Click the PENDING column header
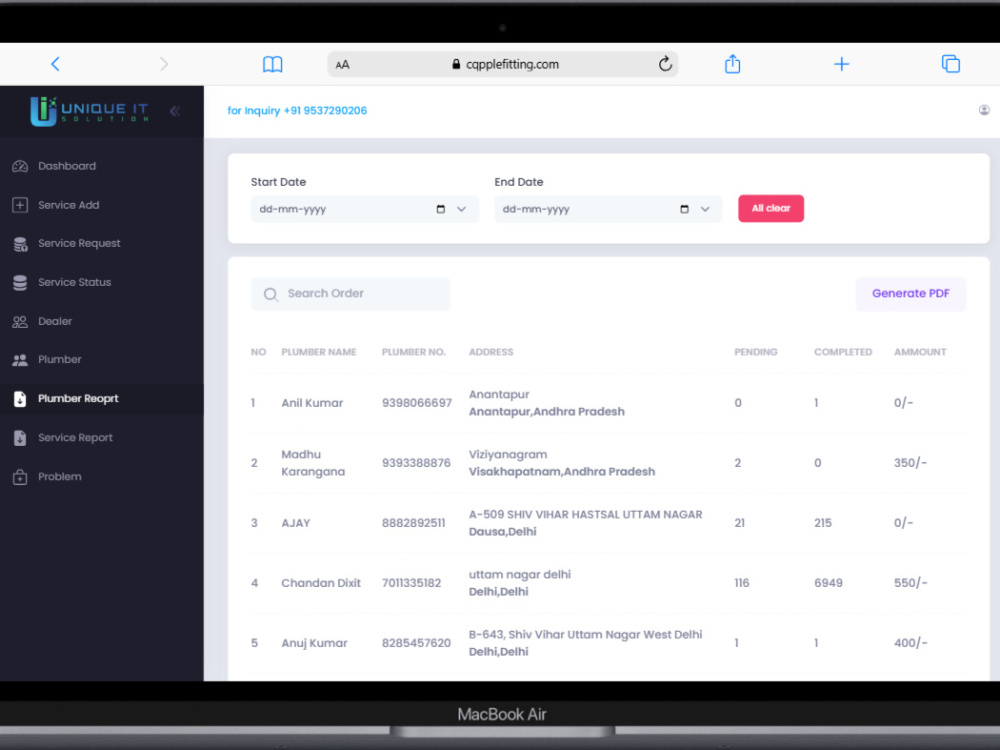Screen dimensions: 1000x750 [x=756, y=352]
